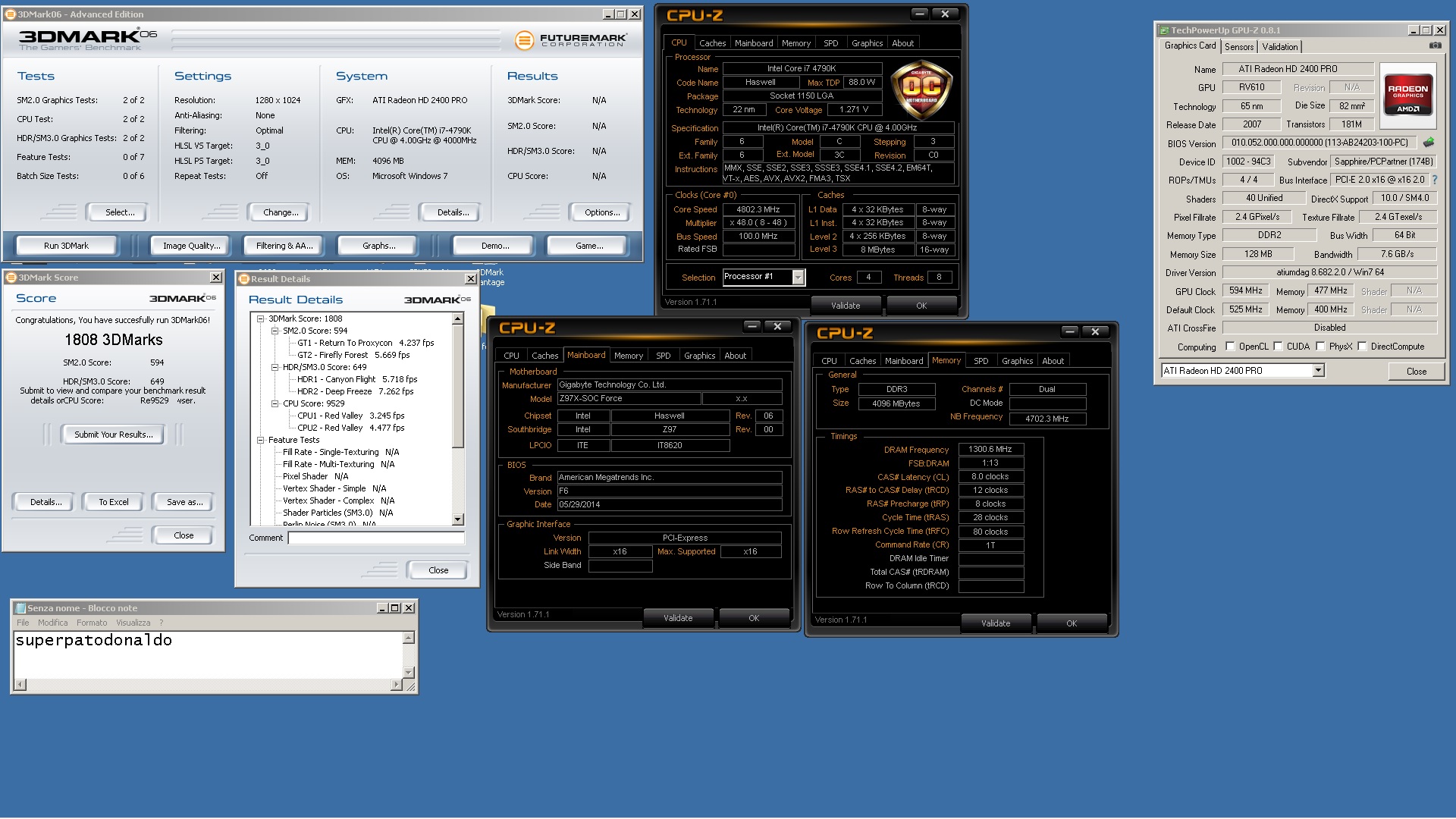
Task: Switch to Validation tab in GPU-Z
Action: (1280, 47)
